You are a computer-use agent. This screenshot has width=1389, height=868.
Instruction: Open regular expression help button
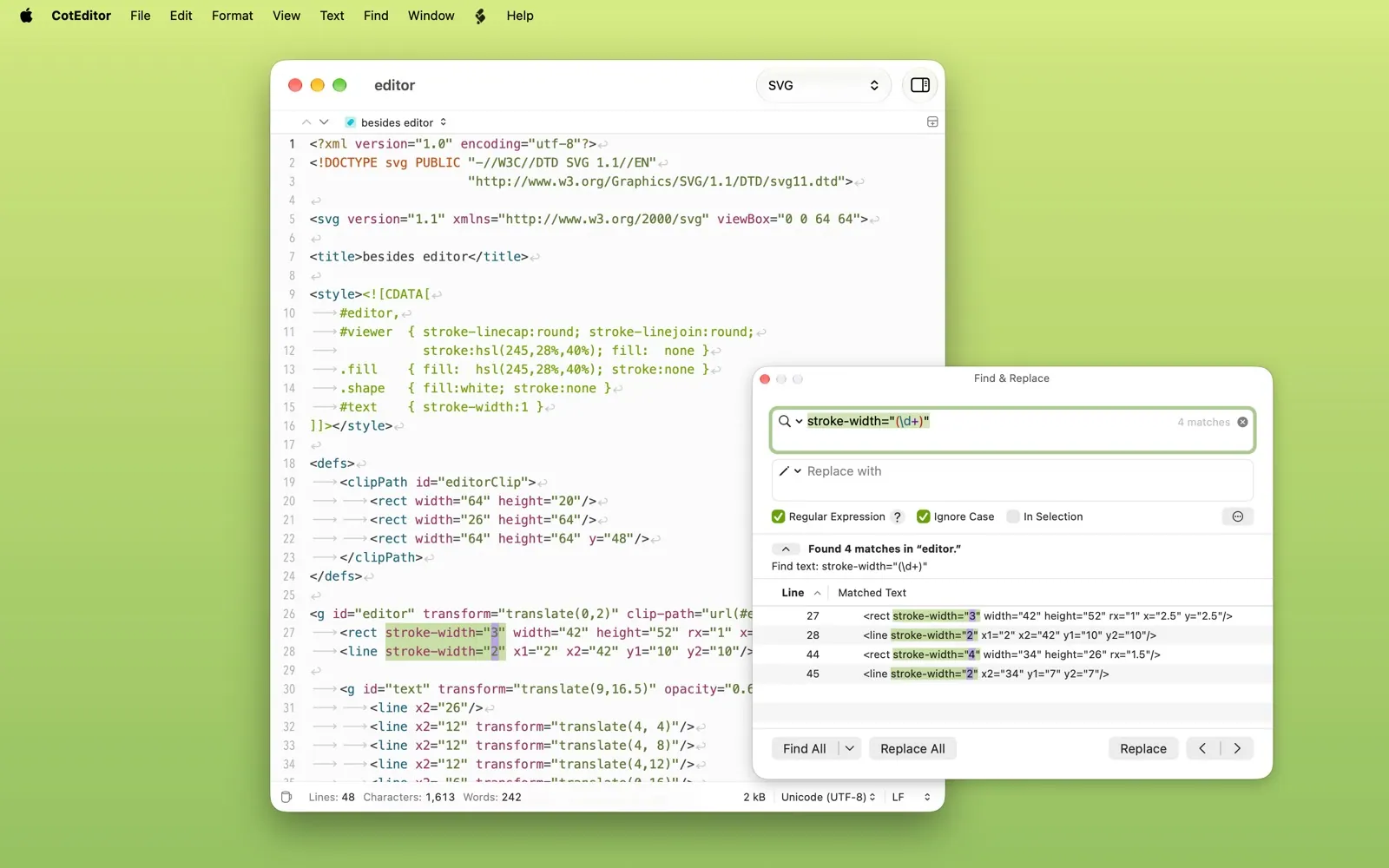point(898,516)
